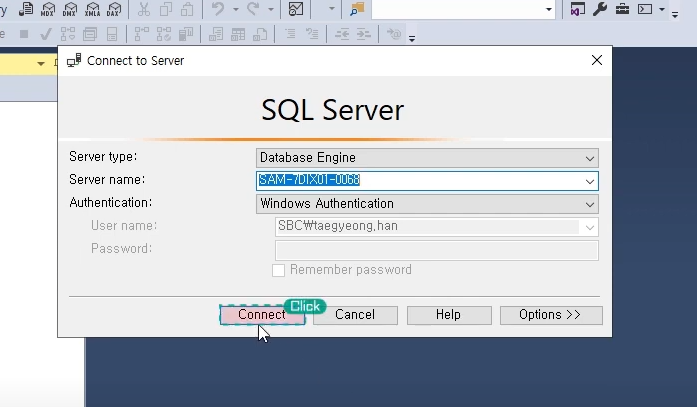Increase indent of the selection
This screenshot has height=407, width=697.
click(364, 34)
